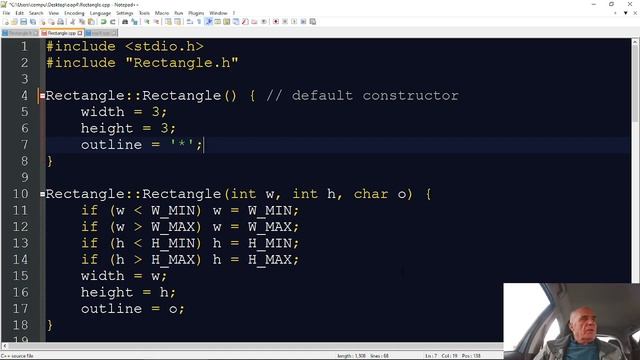Open the Run menu
Image resolution: width=640 pixels, height=360 pixels.
point(178,13)
